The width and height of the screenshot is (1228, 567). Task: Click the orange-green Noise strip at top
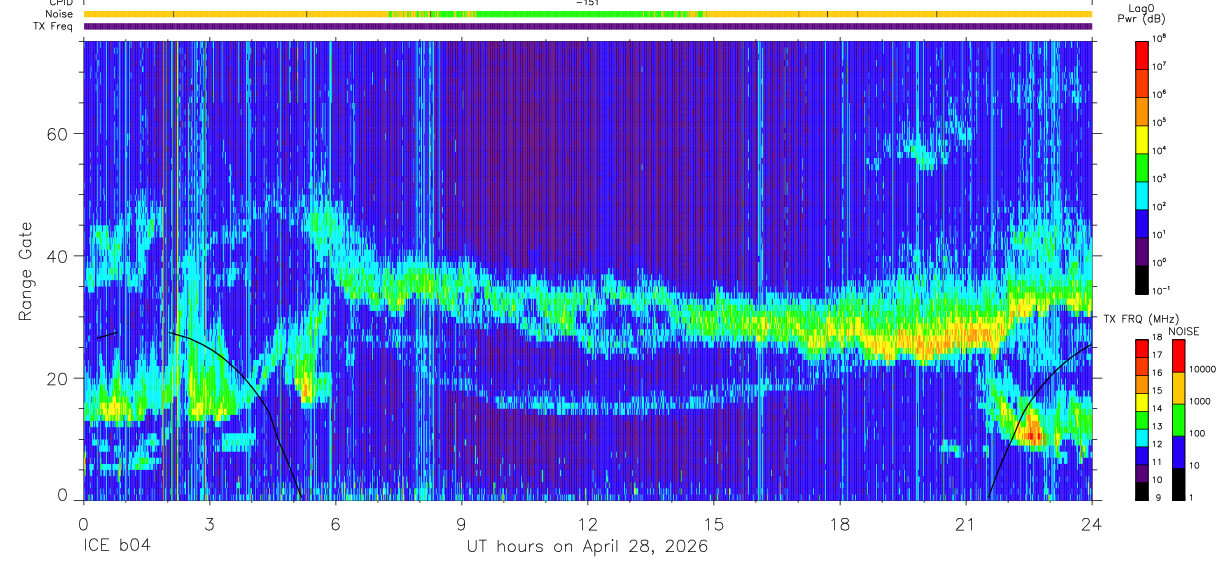click(588, 14)
